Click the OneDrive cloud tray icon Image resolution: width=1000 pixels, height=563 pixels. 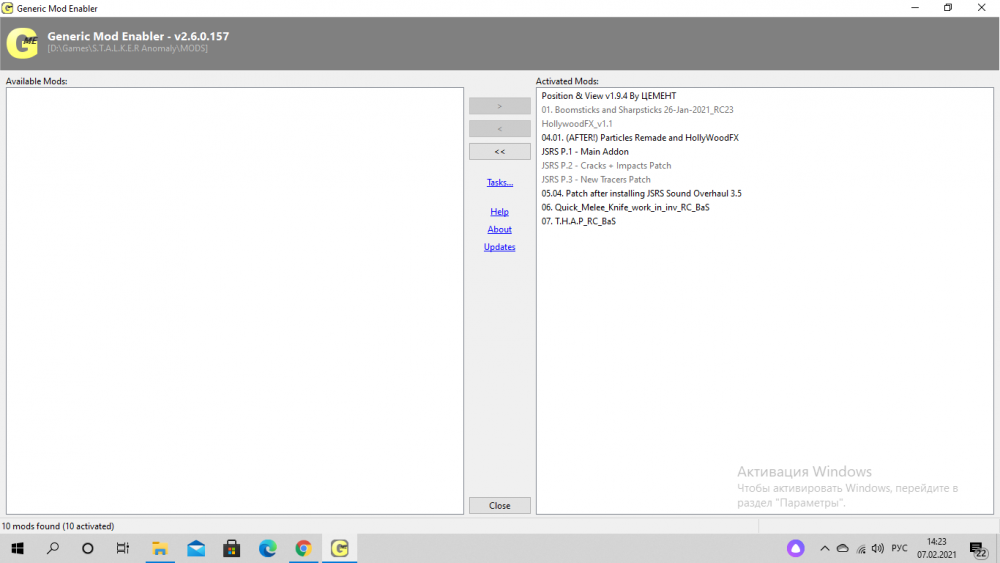coord(842,548)
